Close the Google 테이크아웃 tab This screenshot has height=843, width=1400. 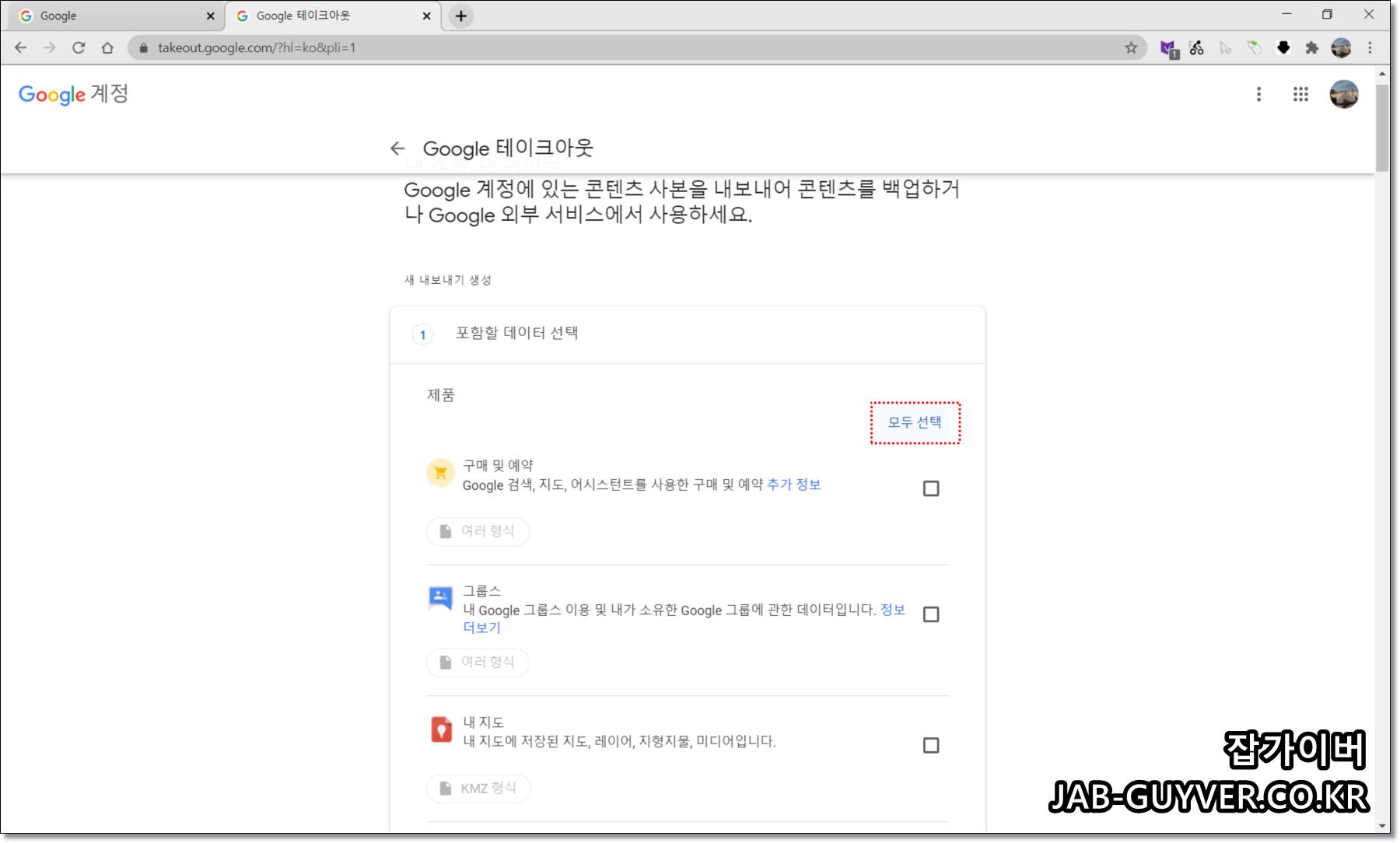click(x=426, y=16)
